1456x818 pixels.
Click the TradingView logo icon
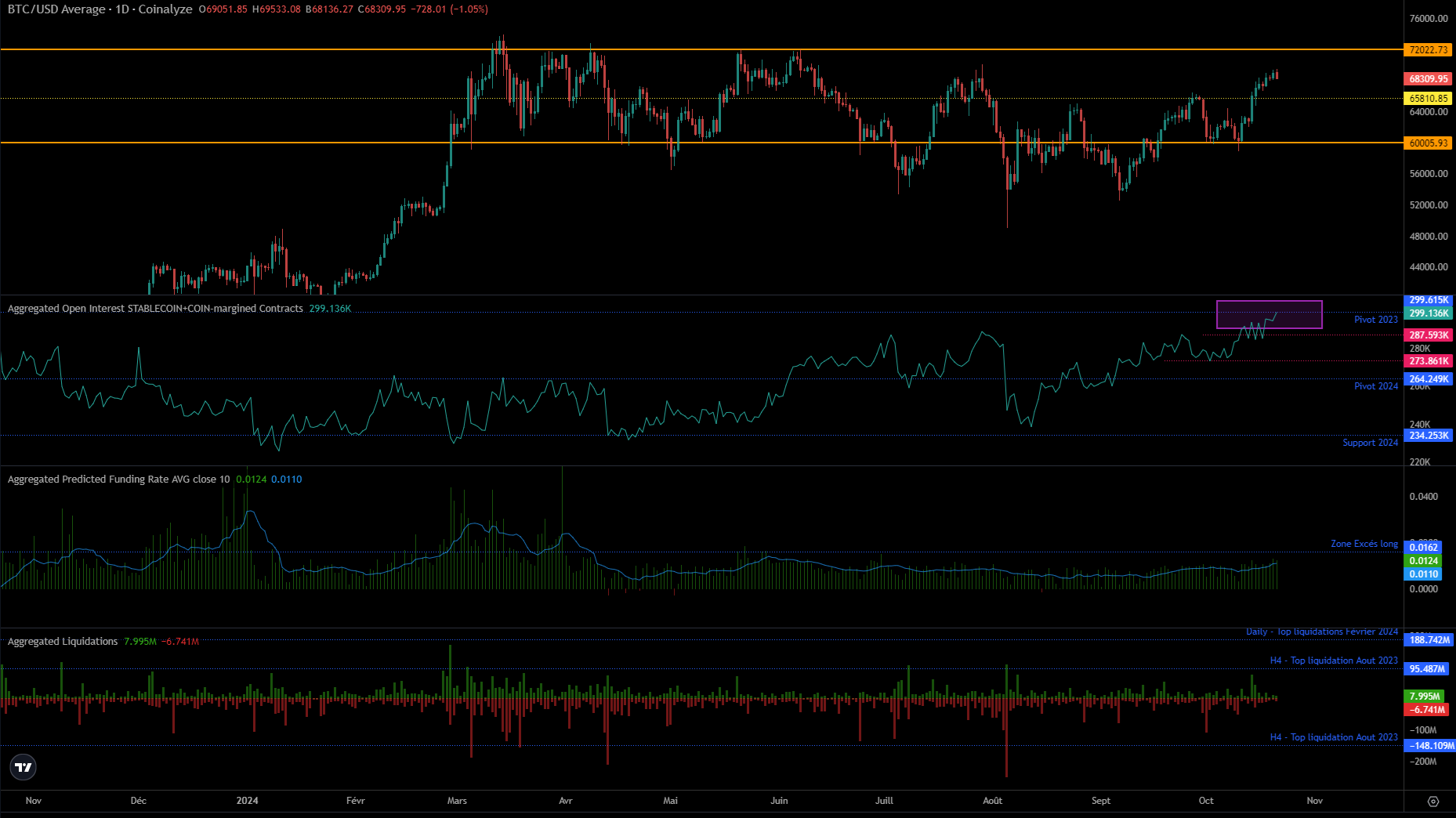[x=24, y=767]
